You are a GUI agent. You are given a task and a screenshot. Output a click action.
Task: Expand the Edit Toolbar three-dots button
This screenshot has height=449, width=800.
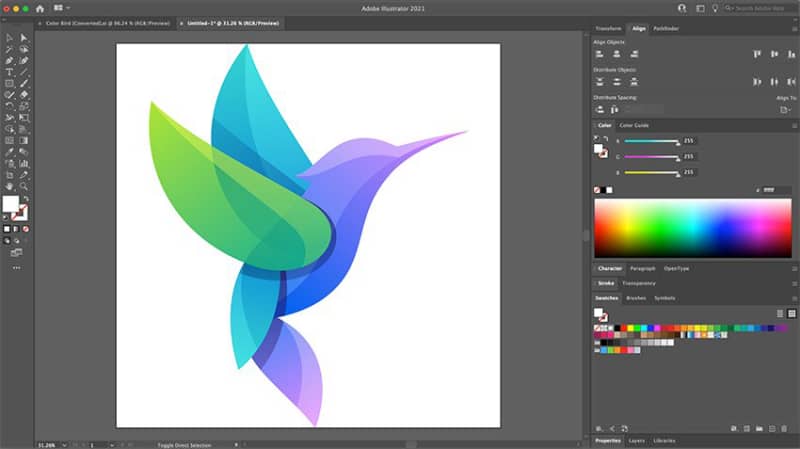17,268
